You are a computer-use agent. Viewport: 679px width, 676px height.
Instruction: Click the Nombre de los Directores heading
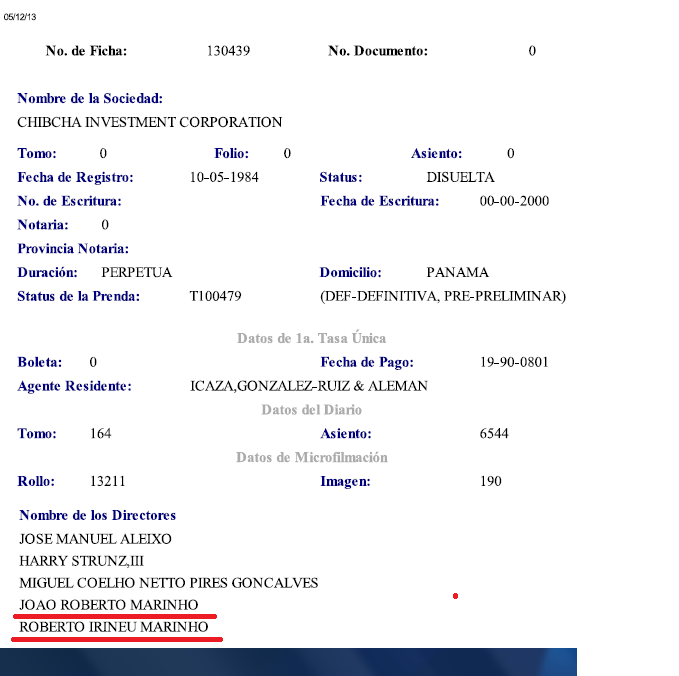coord(97,515)
